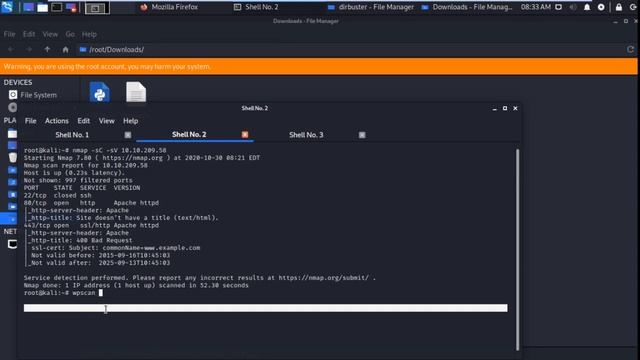Click the /root/Downloads/ location bar
This screenshot has height=360, width=640.
(x=351, y=49)
